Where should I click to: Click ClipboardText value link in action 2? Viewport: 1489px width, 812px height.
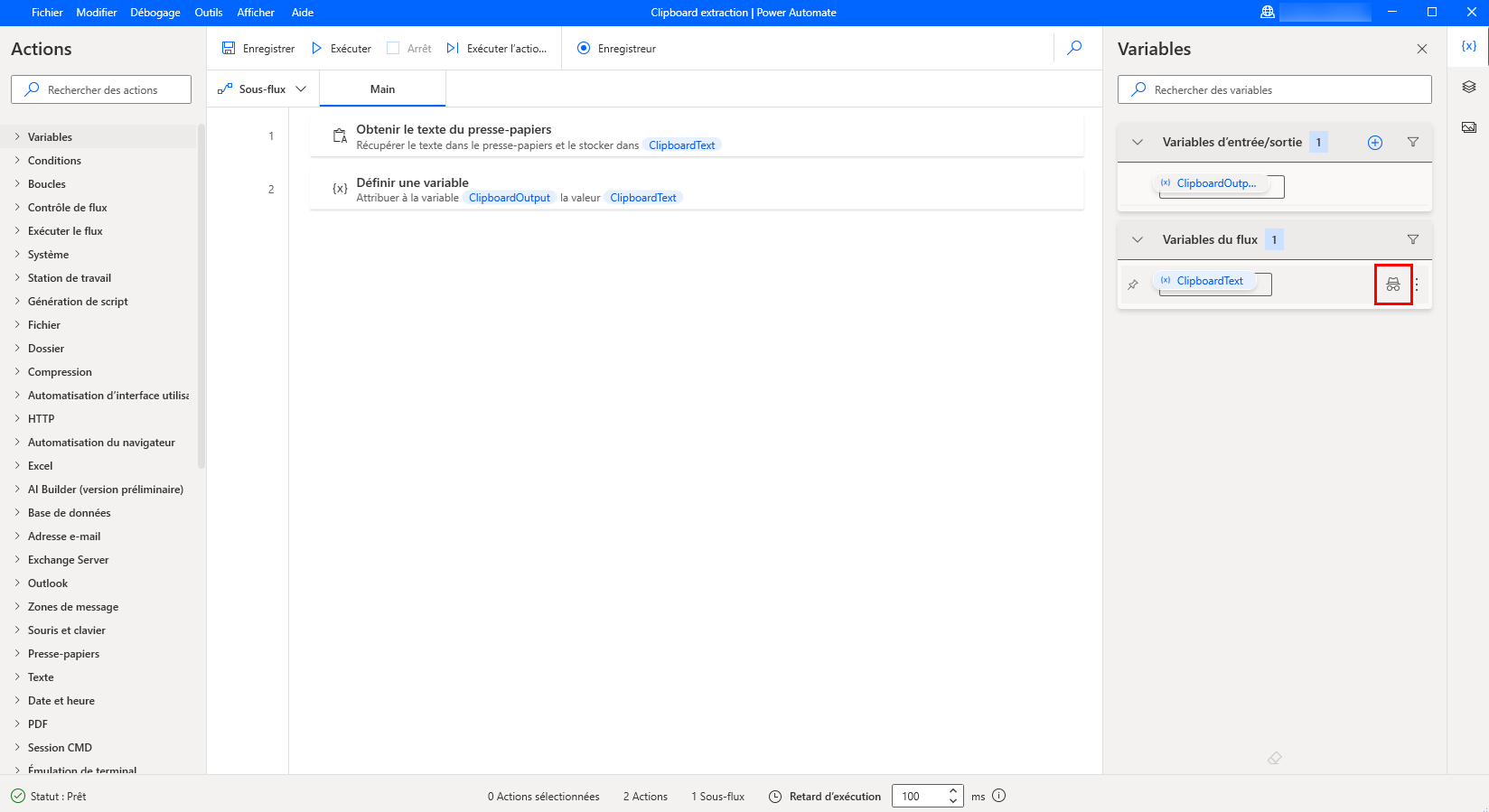point(643,198)
